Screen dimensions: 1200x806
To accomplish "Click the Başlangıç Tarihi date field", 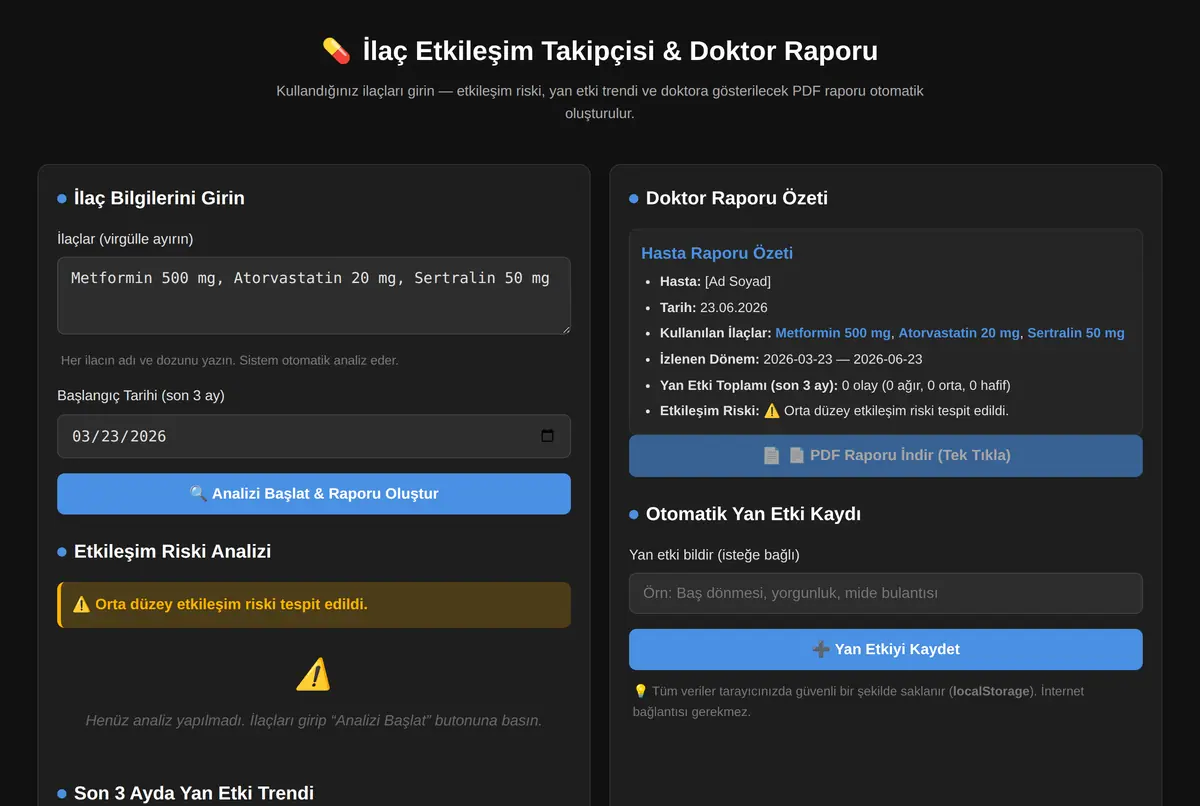I will tap(314, 436).
